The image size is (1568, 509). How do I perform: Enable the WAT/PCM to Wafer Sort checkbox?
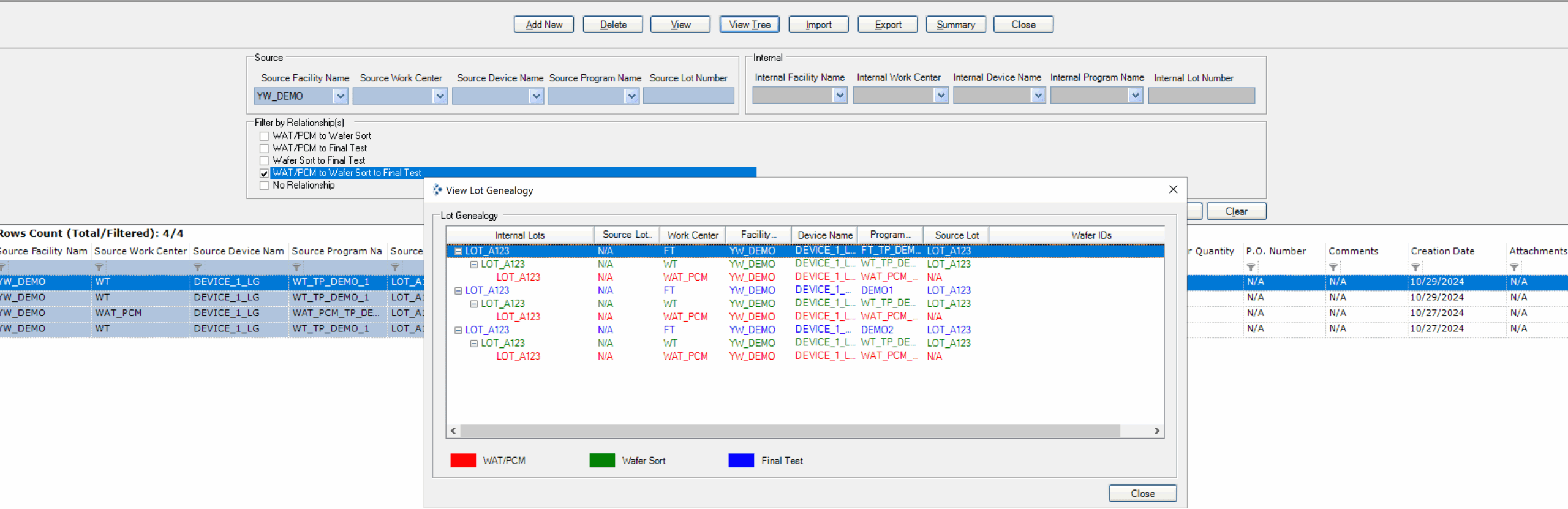tap(264, 137)
